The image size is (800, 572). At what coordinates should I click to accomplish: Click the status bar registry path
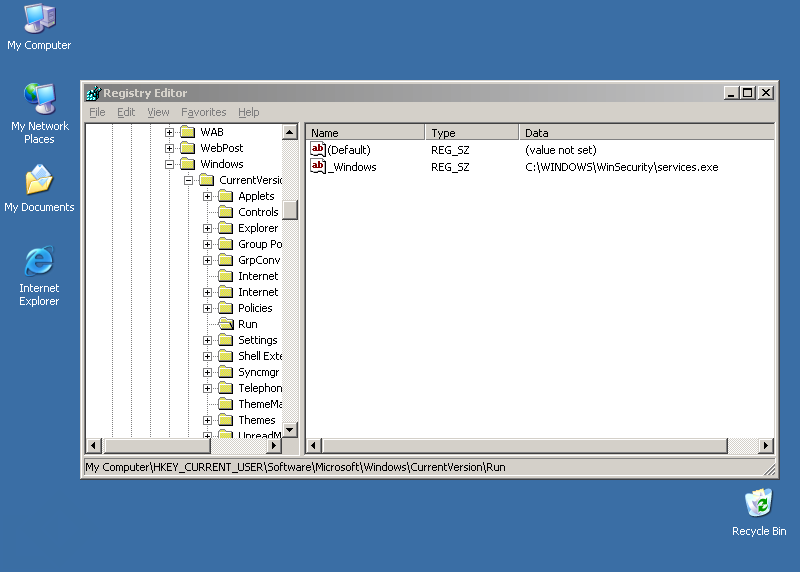tap(295, 467)
